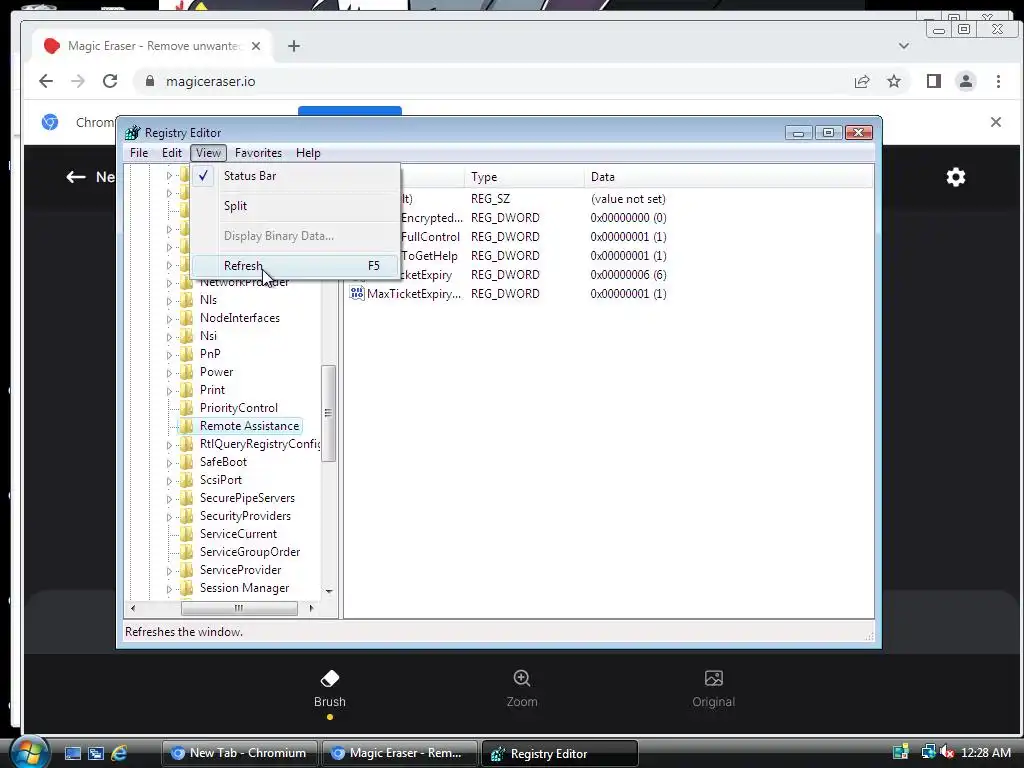The image size is (1024, 768).
Task: Expand the NodeInterfaces key
Action: pos(169,319)
